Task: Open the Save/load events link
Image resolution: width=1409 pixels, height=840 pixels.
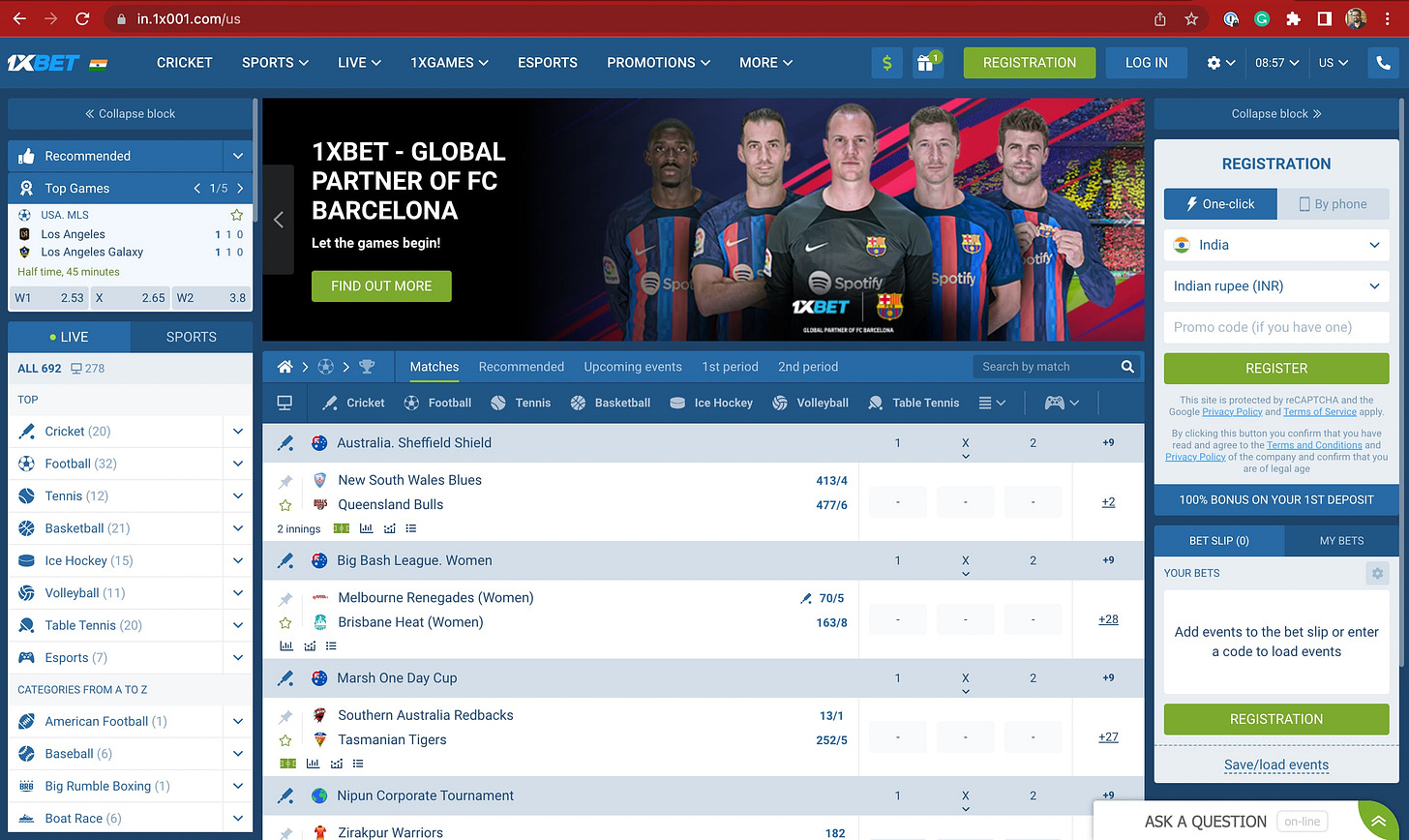Action: click(x=1276, y=765)
